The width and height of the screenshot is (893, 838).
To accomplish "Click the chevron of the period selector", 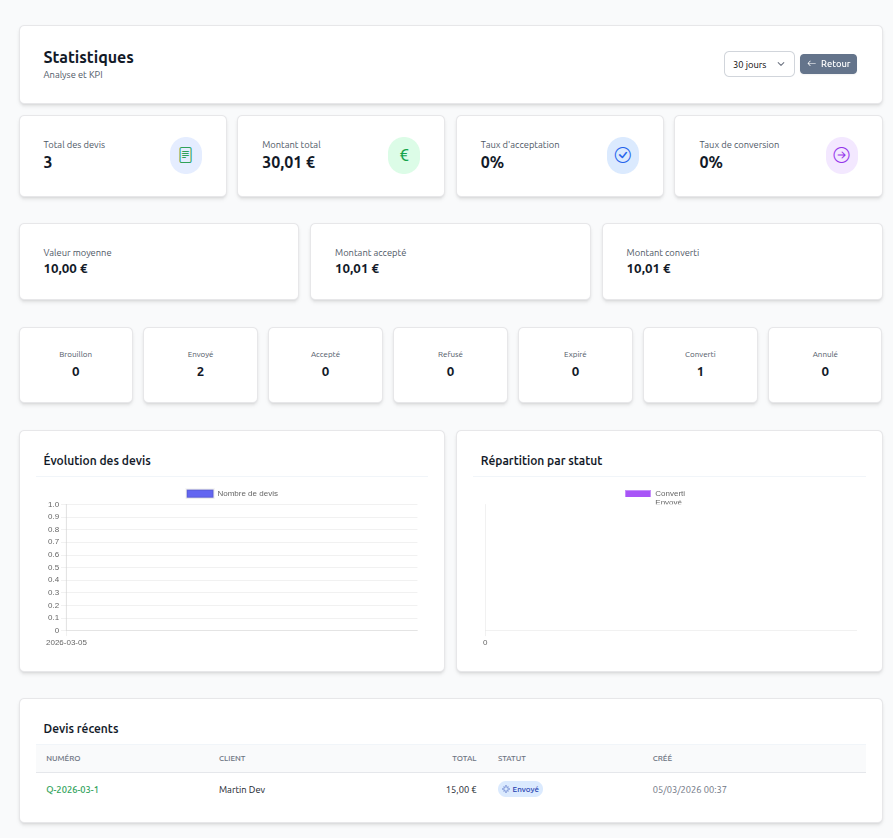I will 781,64.
